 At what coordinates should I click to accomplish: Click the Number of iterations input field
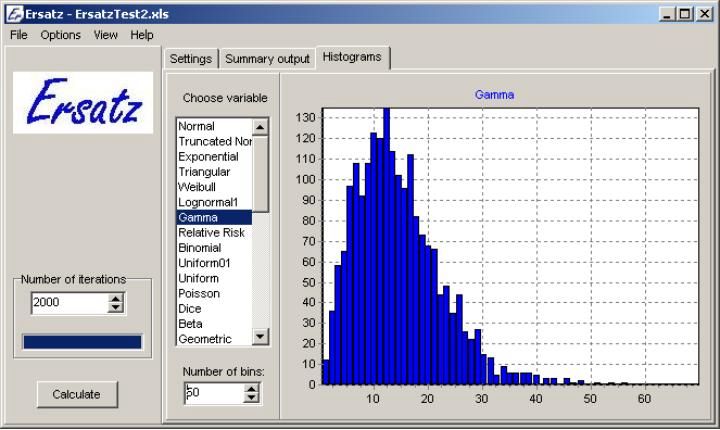(x=68, y=303)
